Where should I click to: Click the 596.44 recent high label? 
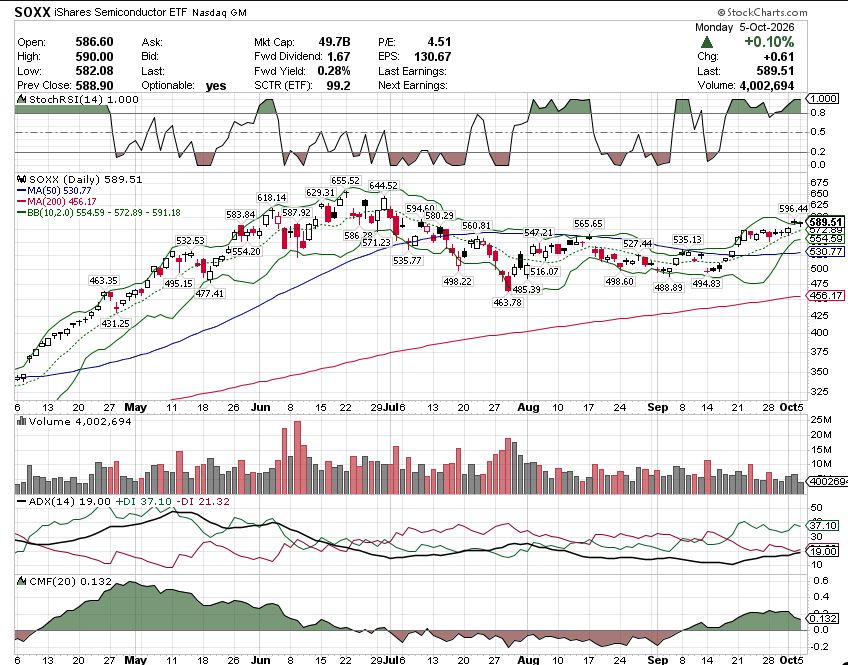tap(793, 209)
